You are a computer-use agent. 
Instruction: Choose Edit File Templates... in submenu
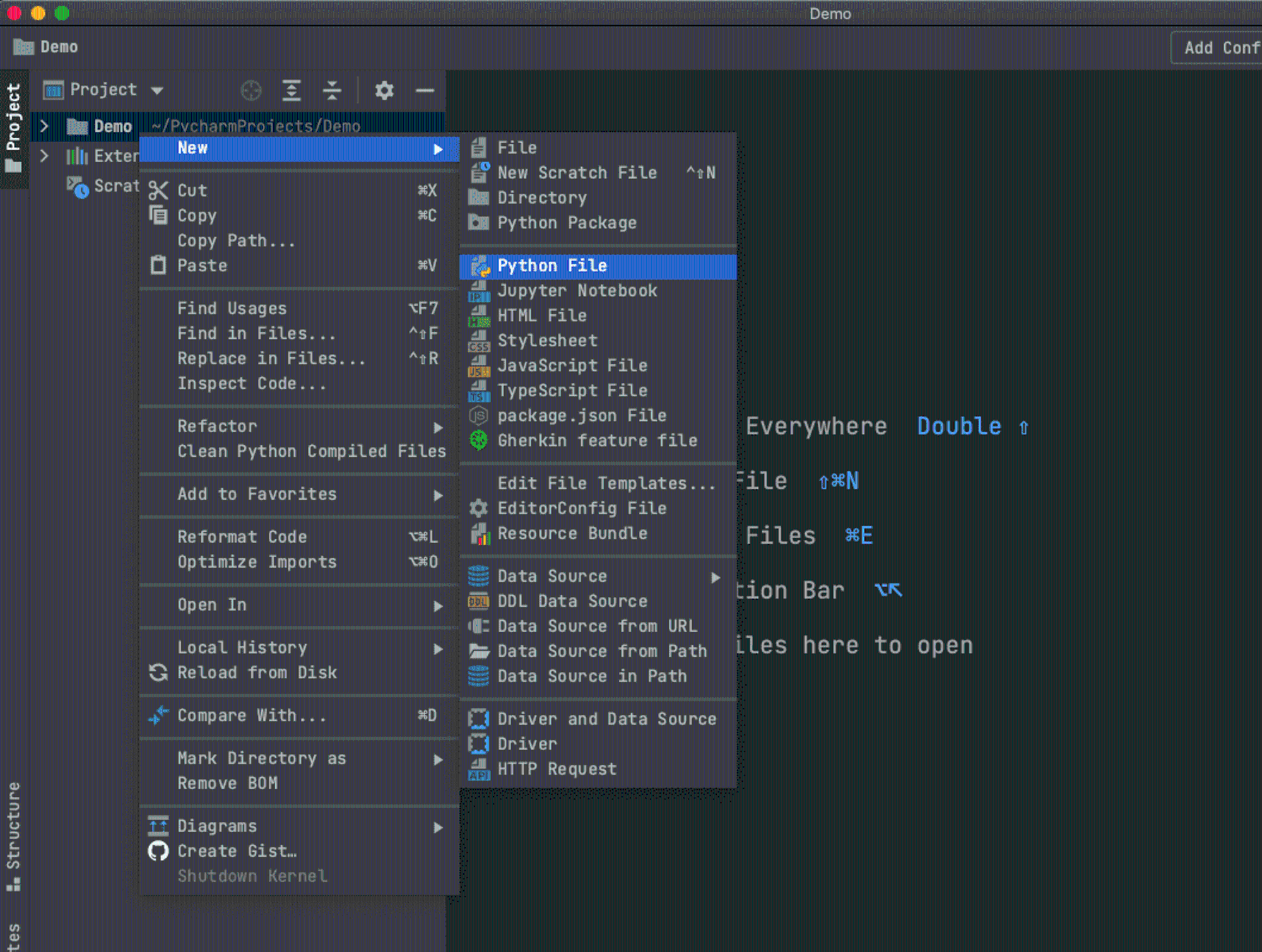click(x=598, y=483)
